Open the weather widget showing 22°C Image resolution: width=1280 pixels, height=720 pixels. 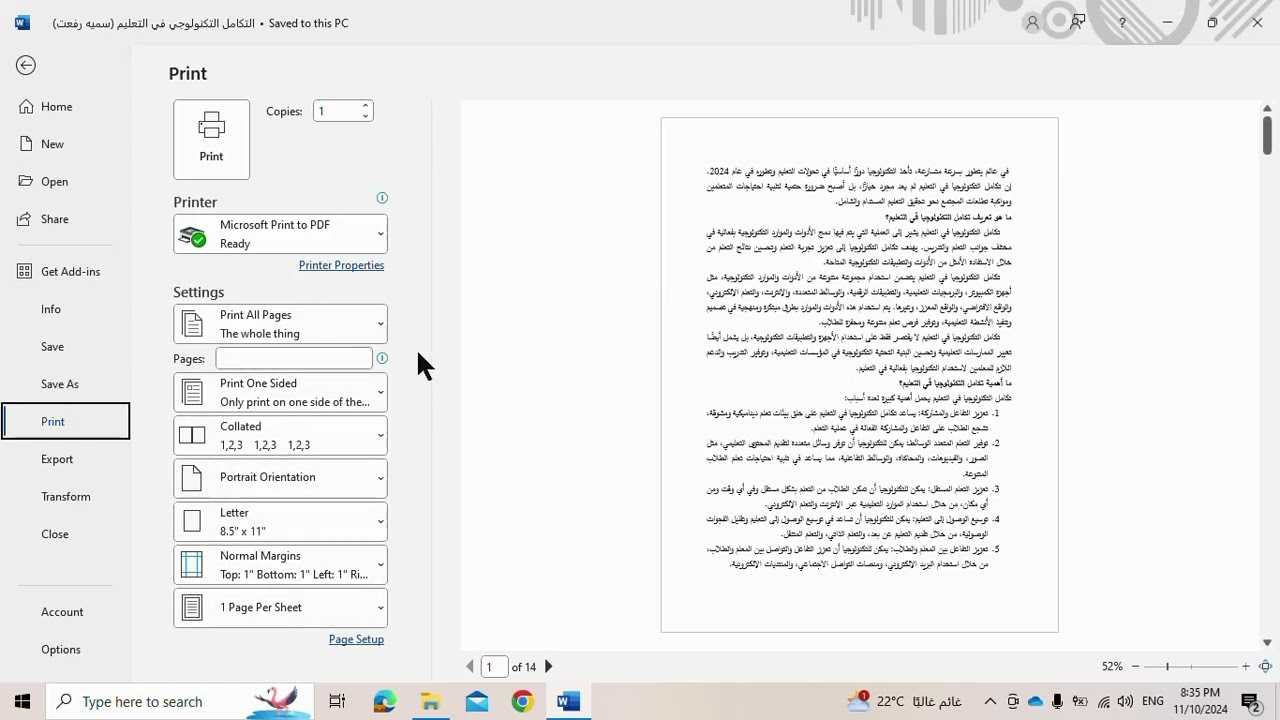pos(903,701)
